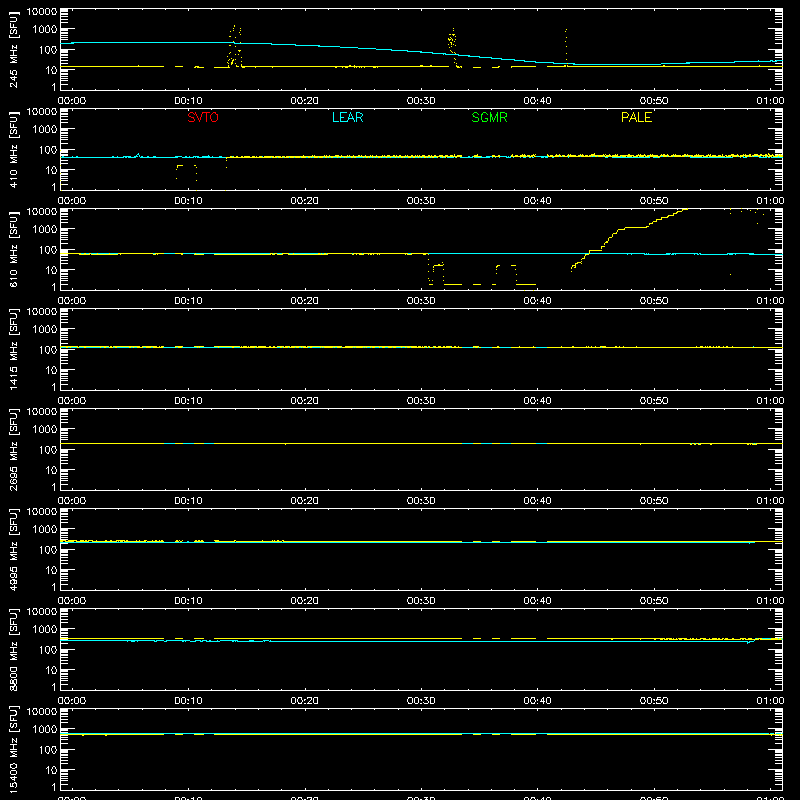Click 01:00 time tick under 1415 MHz plot

coord(770,401)
